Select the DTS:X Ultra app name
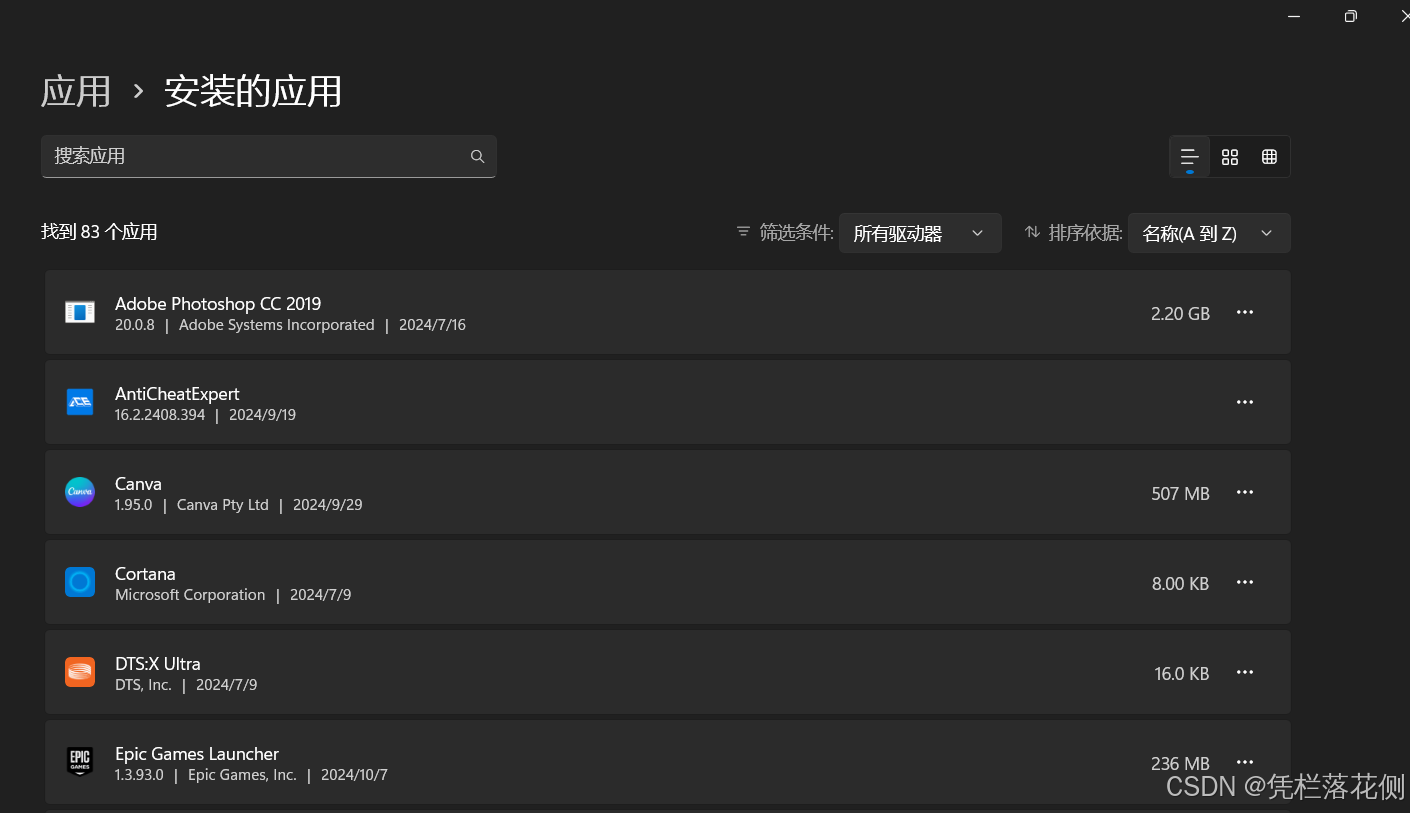The image size is (1410, 813). point(158,663)
